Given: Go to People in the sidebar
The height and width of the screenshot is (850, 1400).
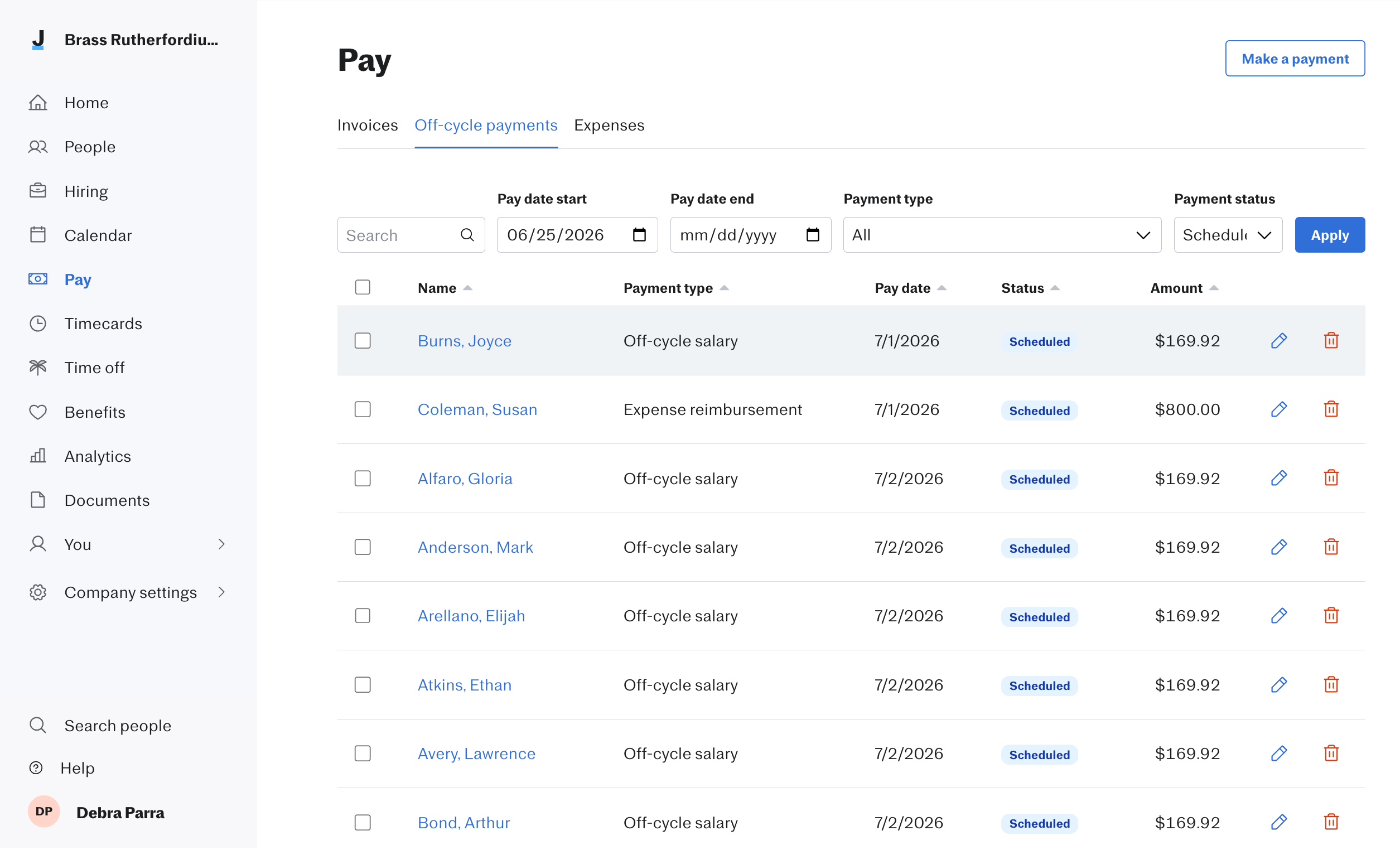Looking at the screenshot, I should pos(90,147).
